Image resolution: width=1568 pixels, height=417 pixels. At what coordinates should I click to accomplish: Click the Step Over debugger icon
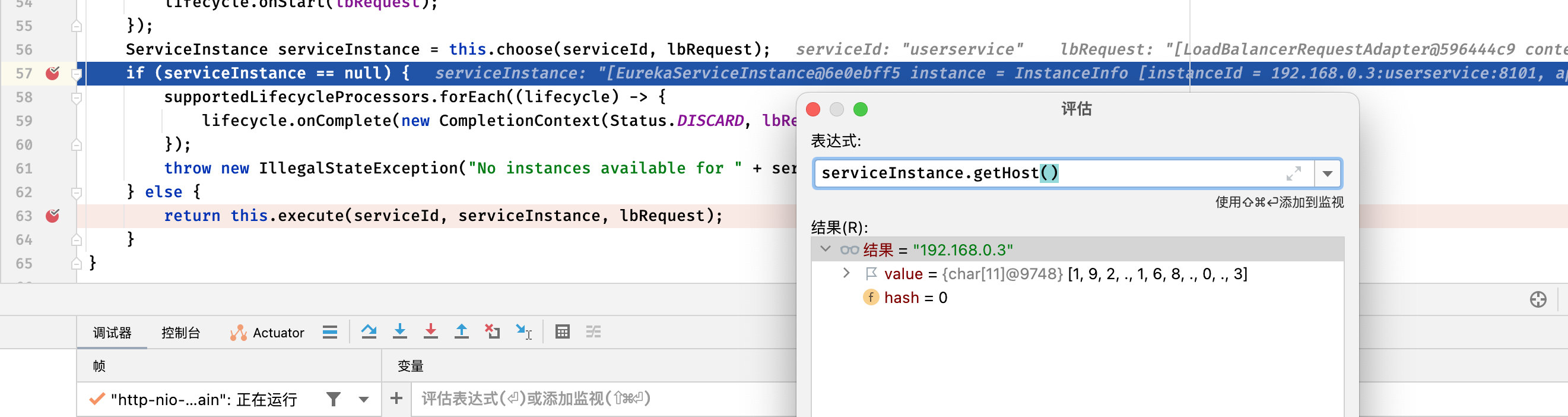pyautogui.click(x=369, y=331)
